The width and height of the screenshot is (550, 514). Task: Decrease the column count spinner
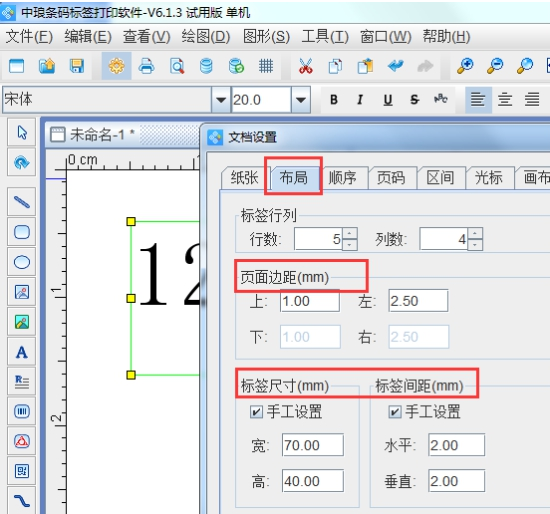coord(475,245)
